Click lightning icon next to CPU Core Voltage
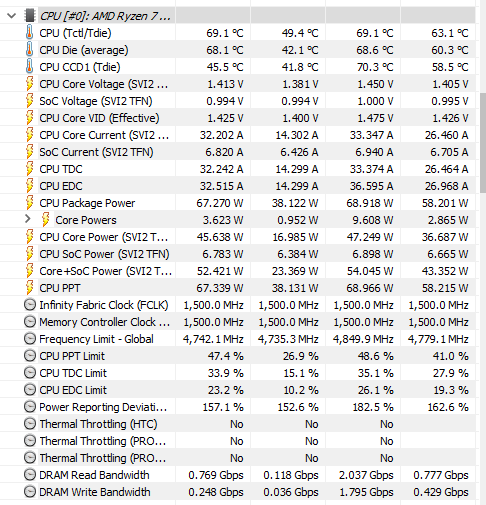486x505 pixels. [30, 84]
